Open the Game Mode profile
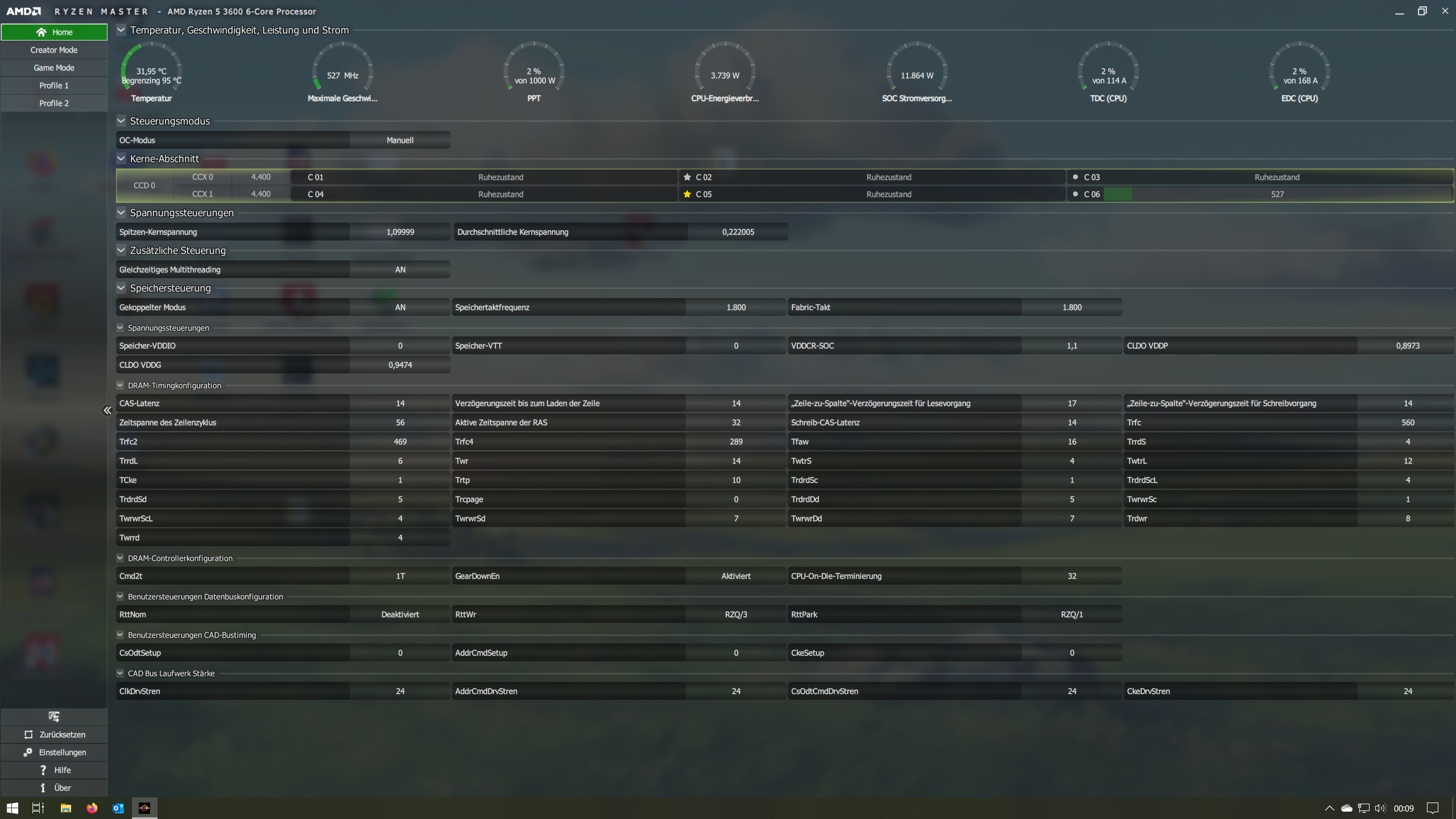The height and width of the screenshot is (819, 1456). (54, 68)
